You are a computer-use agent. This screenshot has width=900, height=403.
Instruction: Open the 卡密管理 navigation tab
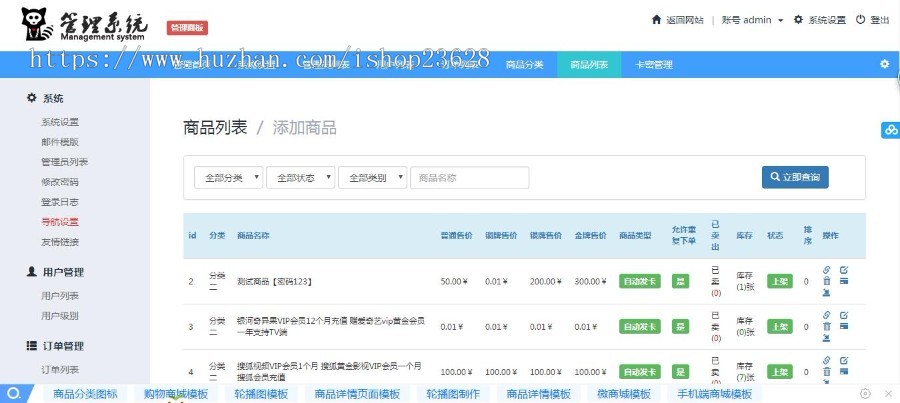pos(654,64)
